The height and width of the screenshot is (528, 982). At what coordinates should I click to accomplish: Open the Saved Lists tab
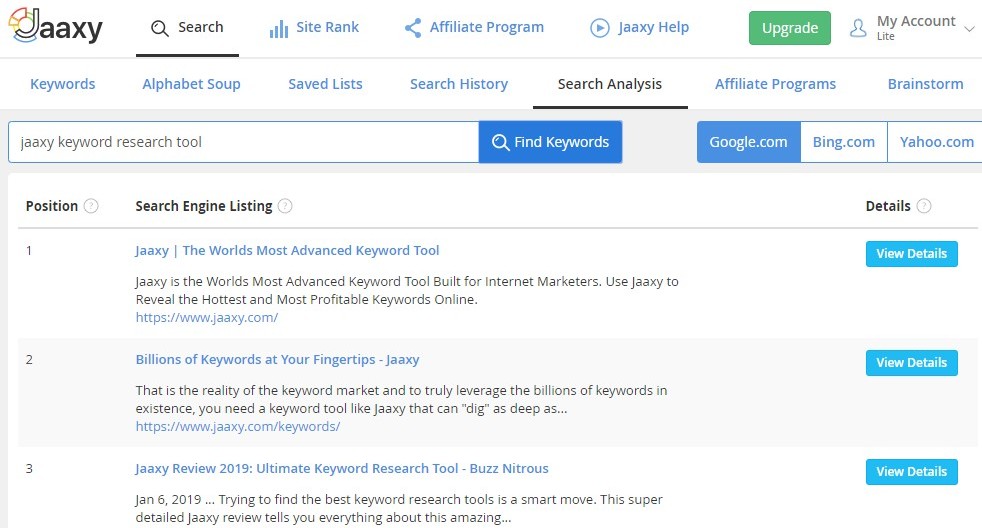point(325,84)
